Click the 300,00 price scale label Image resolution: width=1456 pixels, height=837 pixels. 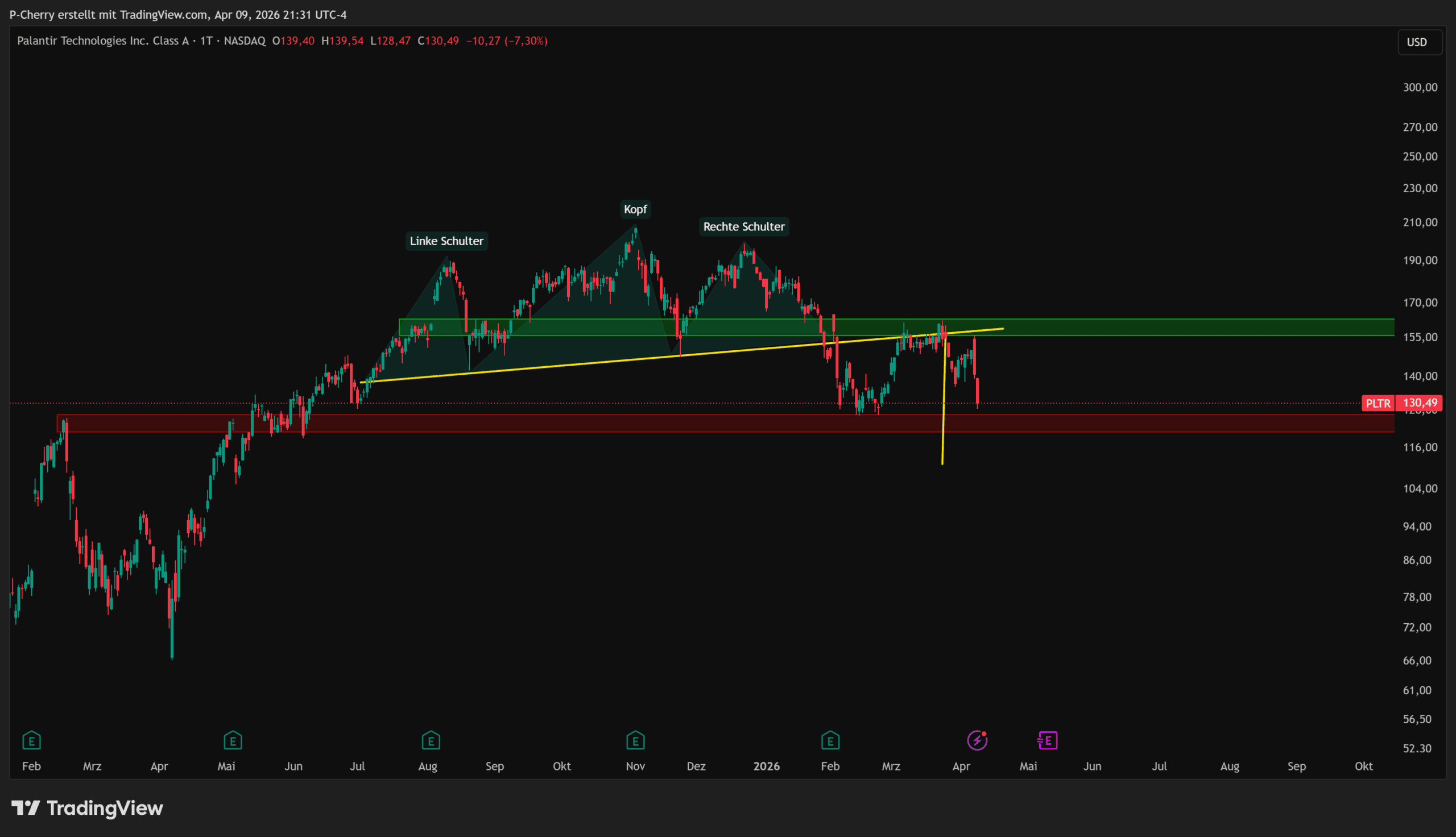[x=1419, y=88]
